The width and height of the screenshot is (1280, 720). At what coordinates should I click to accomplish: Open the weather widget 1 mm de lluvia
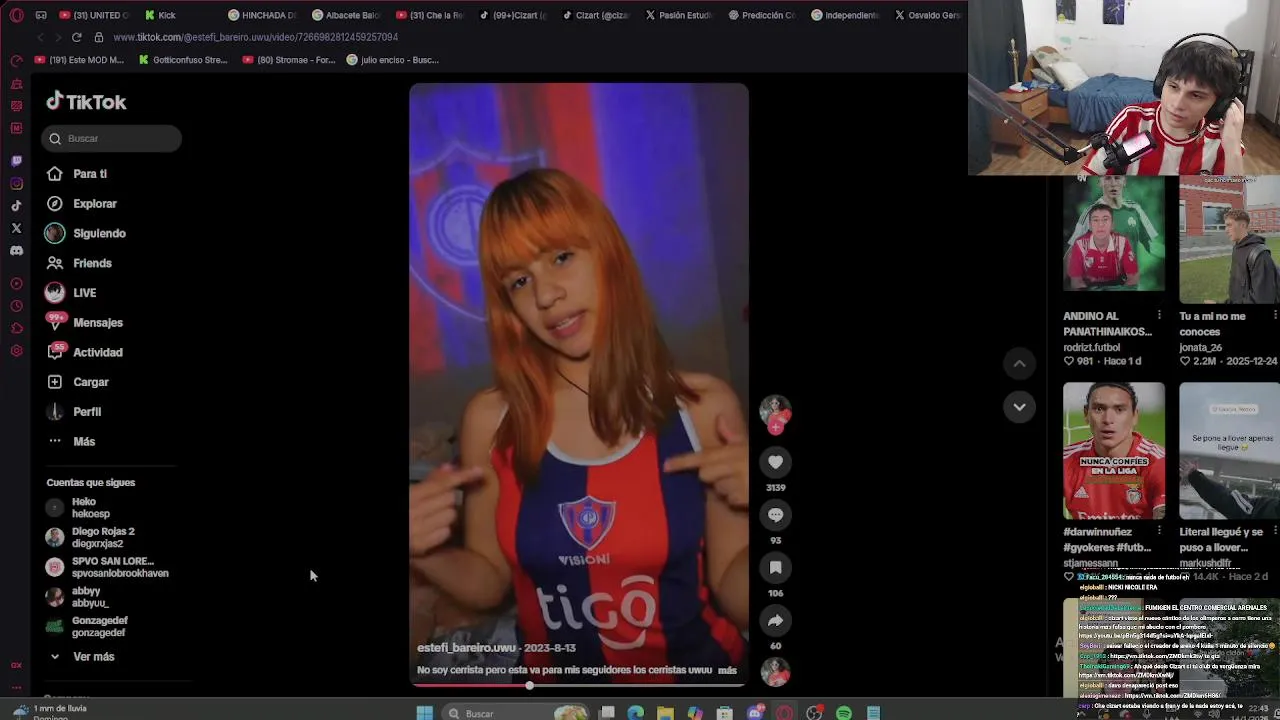47,711
